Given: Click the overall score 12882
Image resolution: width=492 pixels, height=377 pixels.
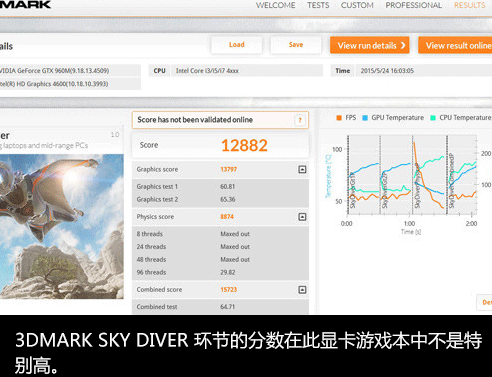Looking at the screenshot, I should pos(244,145).
